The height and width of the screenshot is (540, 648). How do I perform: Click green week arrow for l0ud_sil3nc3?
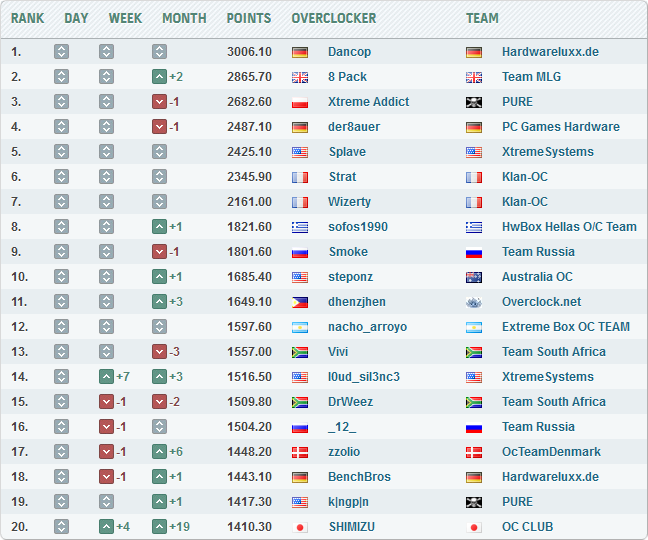point(106,377)
